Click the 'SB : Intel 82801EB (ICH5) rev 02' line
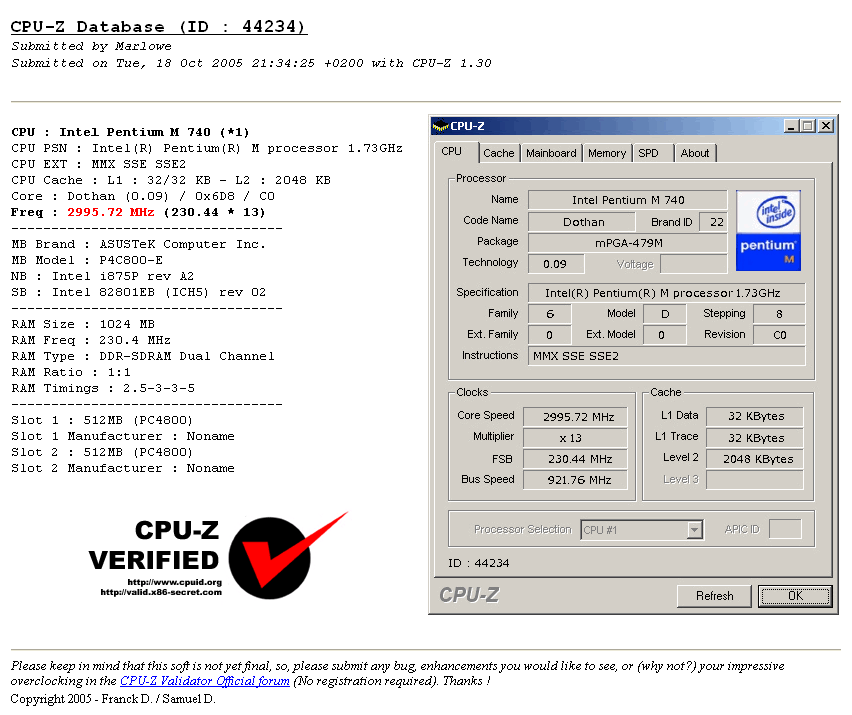Image resolution: width=852 pixels, height=715 pixels. [139, 292]
